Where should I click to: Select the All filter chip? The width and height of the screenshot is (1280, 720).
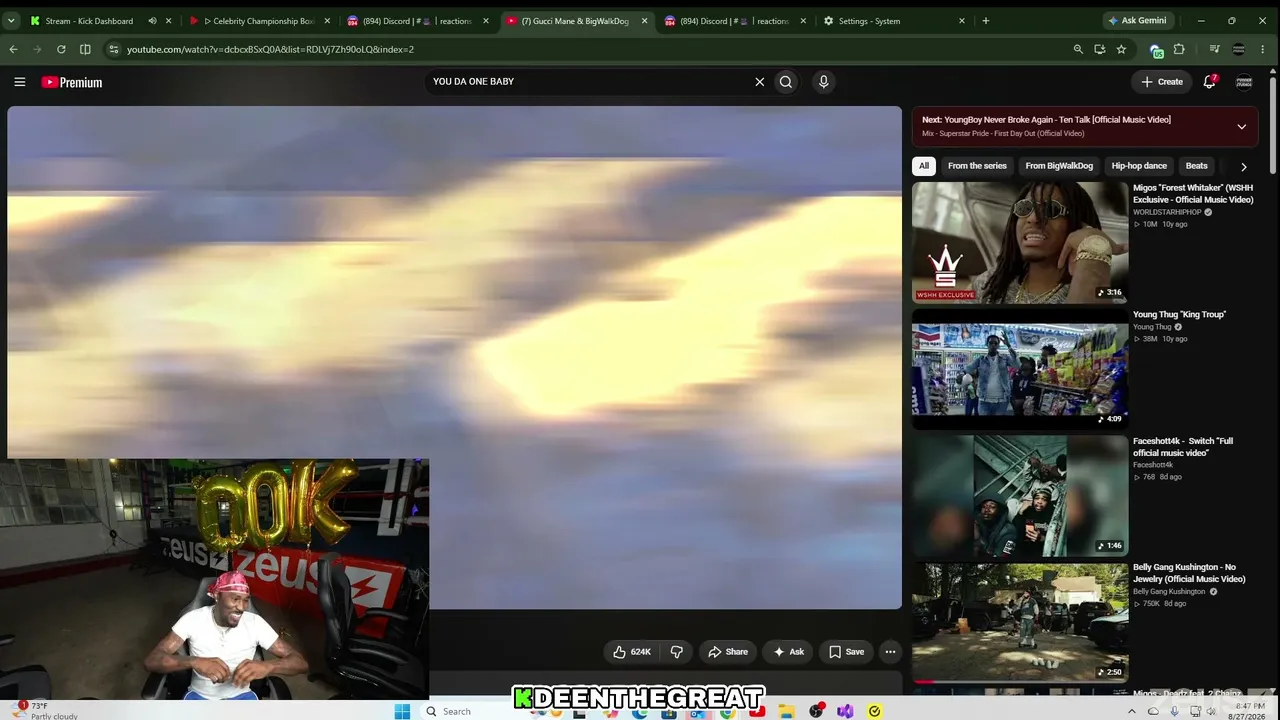(x=924, y=166)
